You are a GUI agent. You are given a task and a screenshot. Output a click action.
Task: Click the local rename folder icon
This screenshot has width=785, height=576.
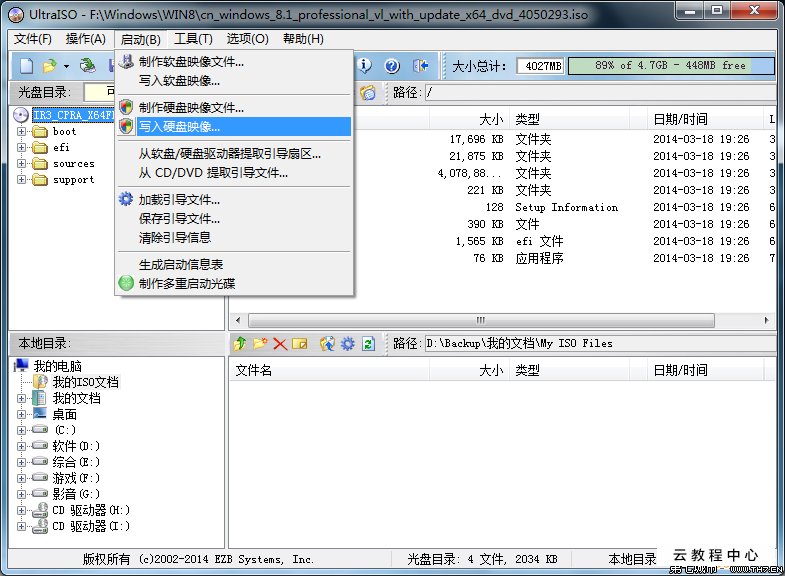pyautogui.click(x=299, y=343)
